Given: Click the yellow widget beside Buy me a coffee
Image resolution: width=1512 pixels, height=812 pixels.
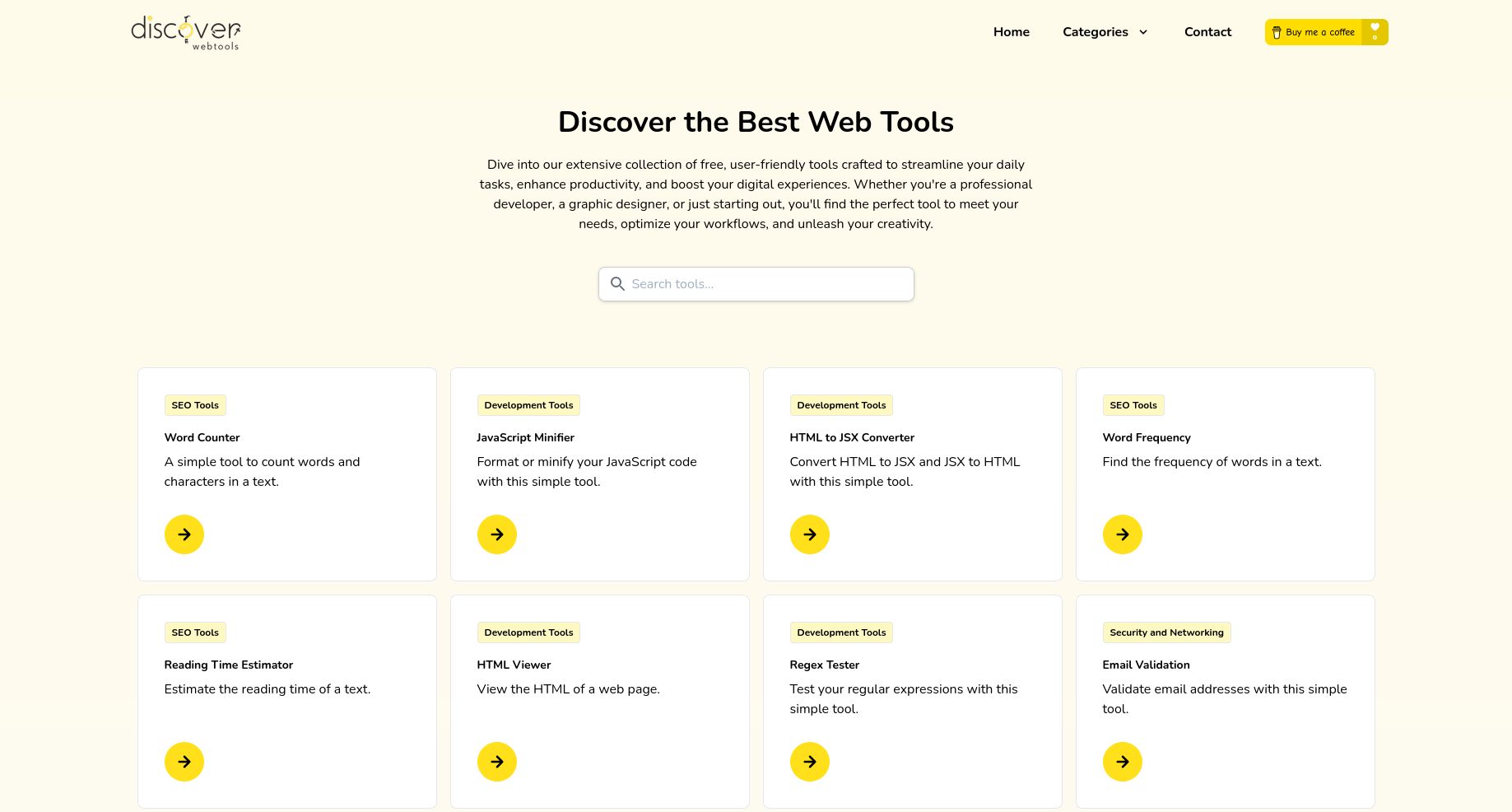Looking at the screenshot, I should (1375, 31).
